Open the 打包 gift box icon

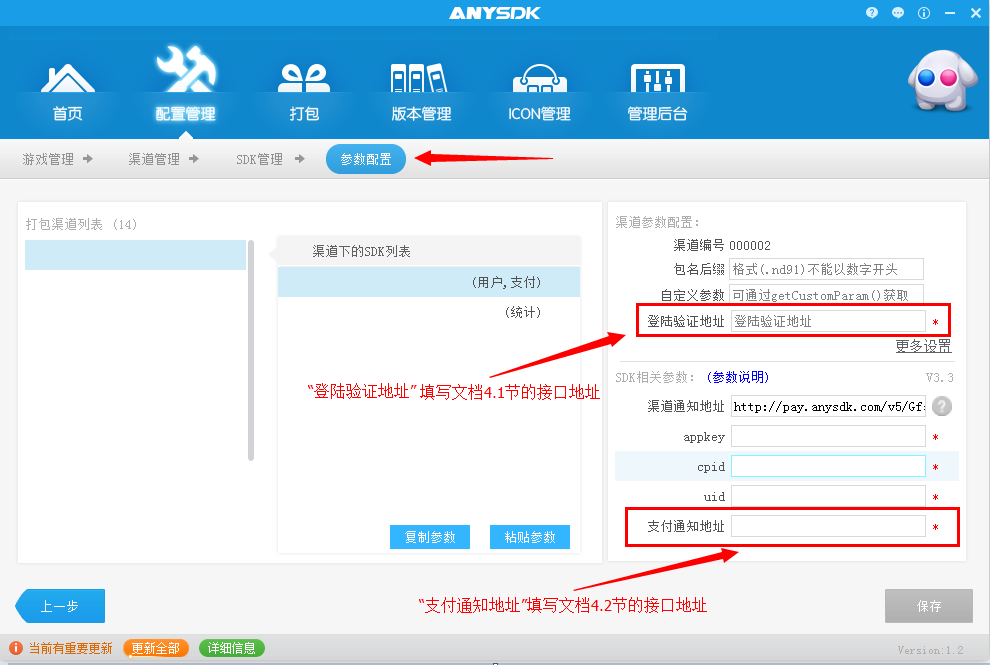(x=304, y=78)
